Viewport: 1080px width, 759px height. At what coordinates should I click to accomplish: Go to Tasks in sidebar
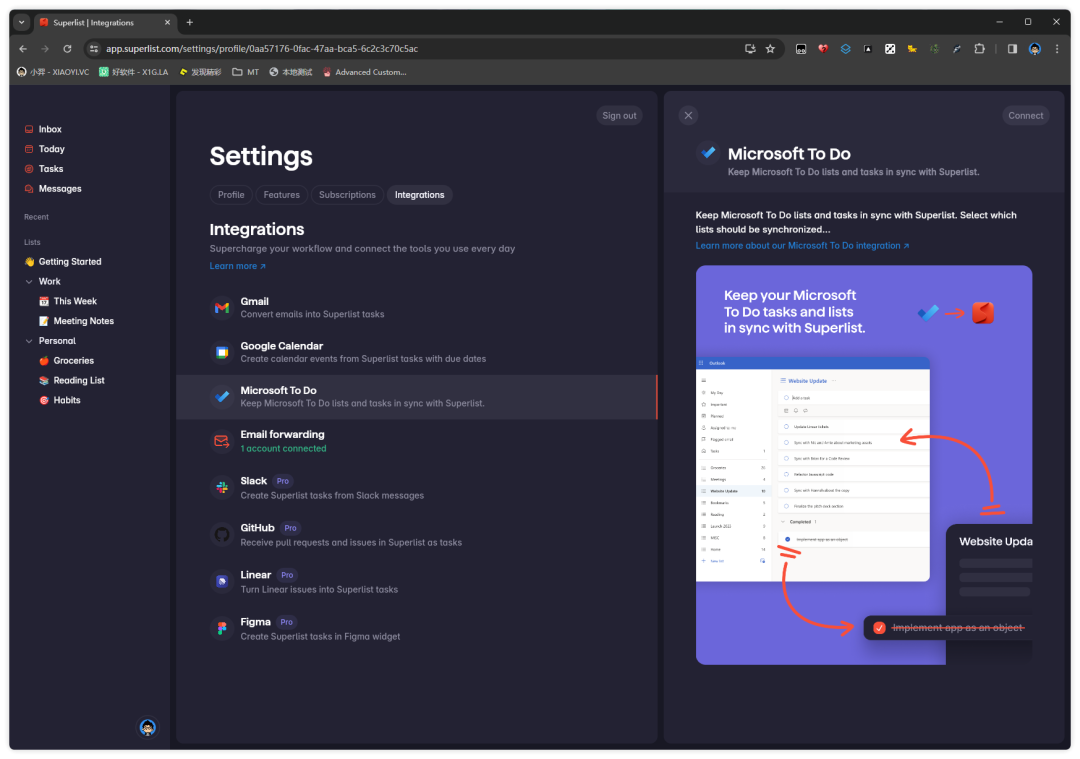point(44,169)
